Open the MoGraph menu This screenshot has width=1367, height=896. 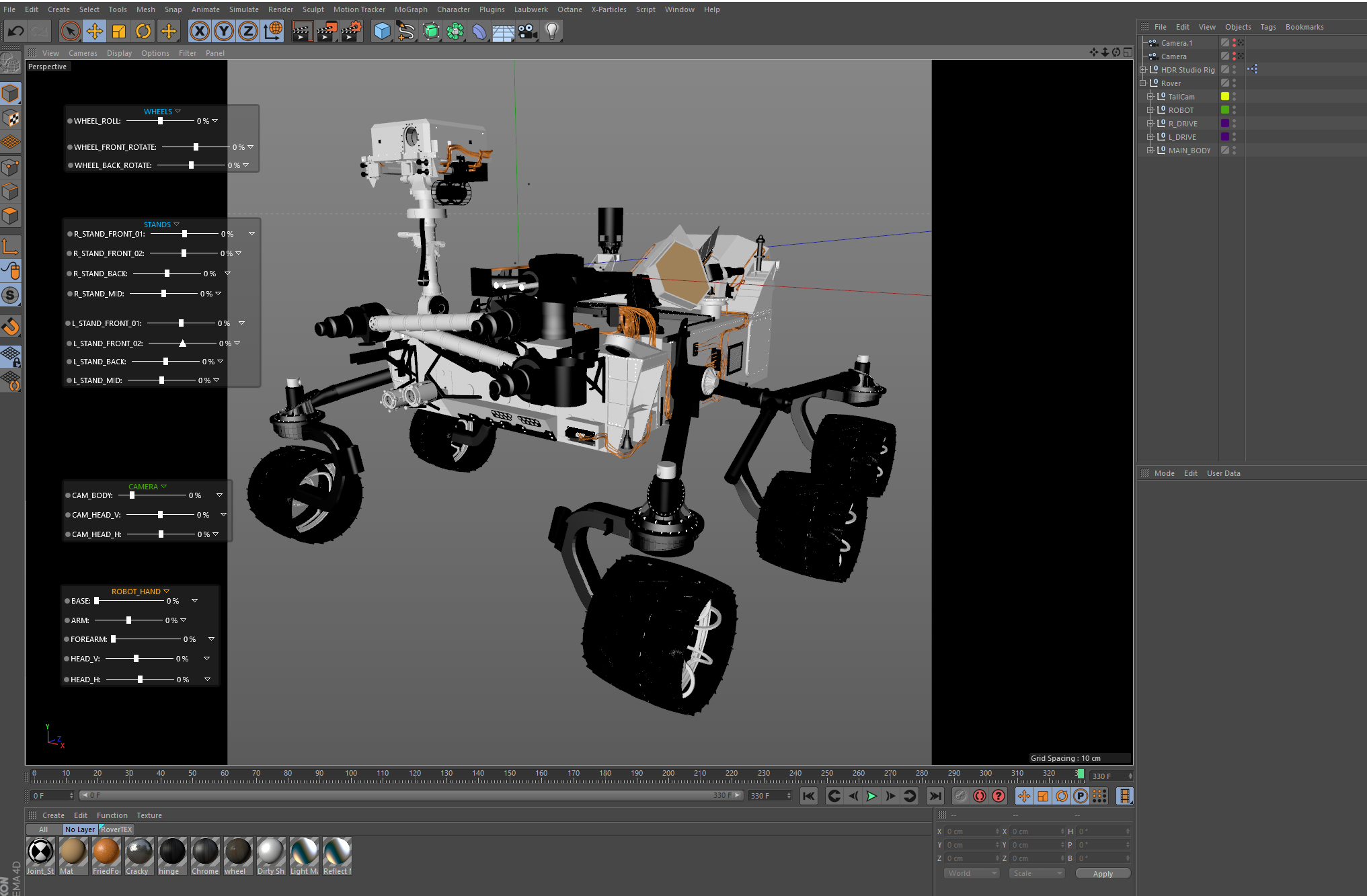(411, 9)
